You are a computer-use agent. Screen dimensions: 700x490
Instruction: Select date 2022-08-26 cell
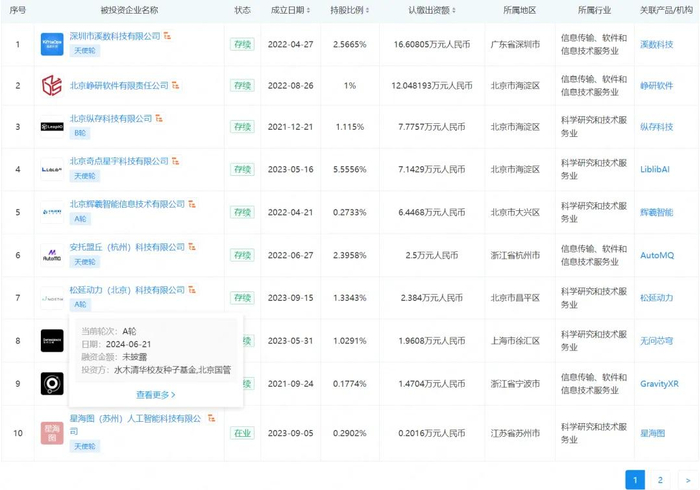[291, 85]
